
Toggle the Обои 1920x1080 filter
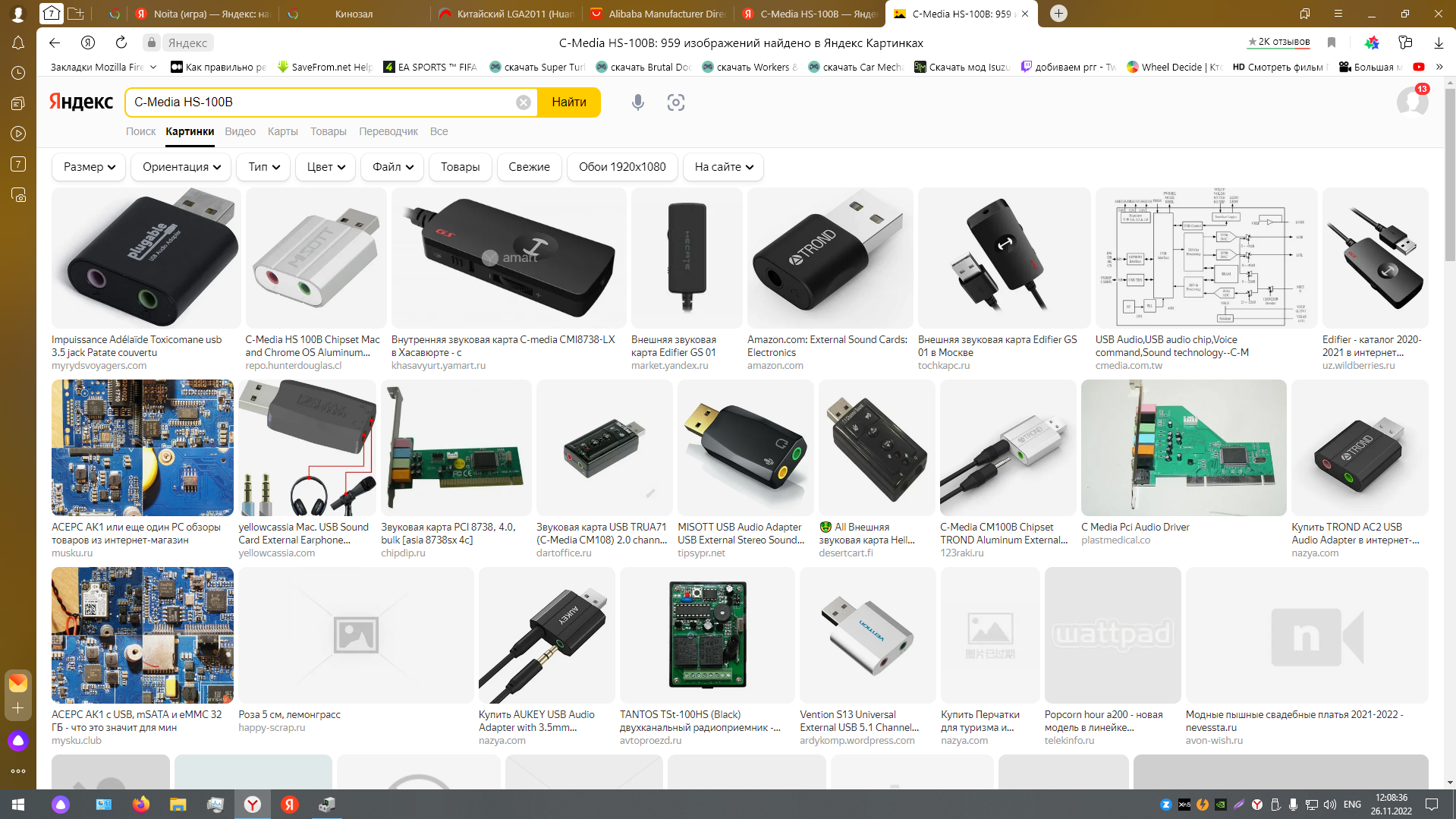(622, 167)
